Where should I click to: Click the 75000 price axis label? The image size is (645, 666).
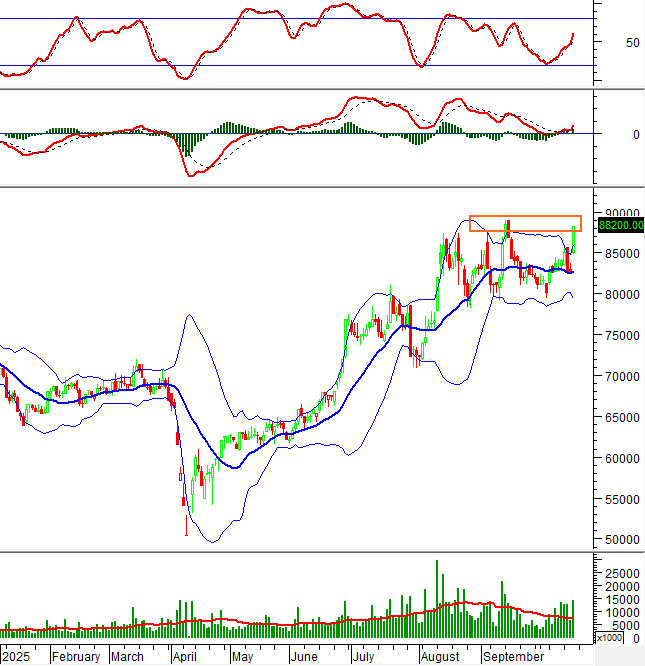tap(619, 336)
